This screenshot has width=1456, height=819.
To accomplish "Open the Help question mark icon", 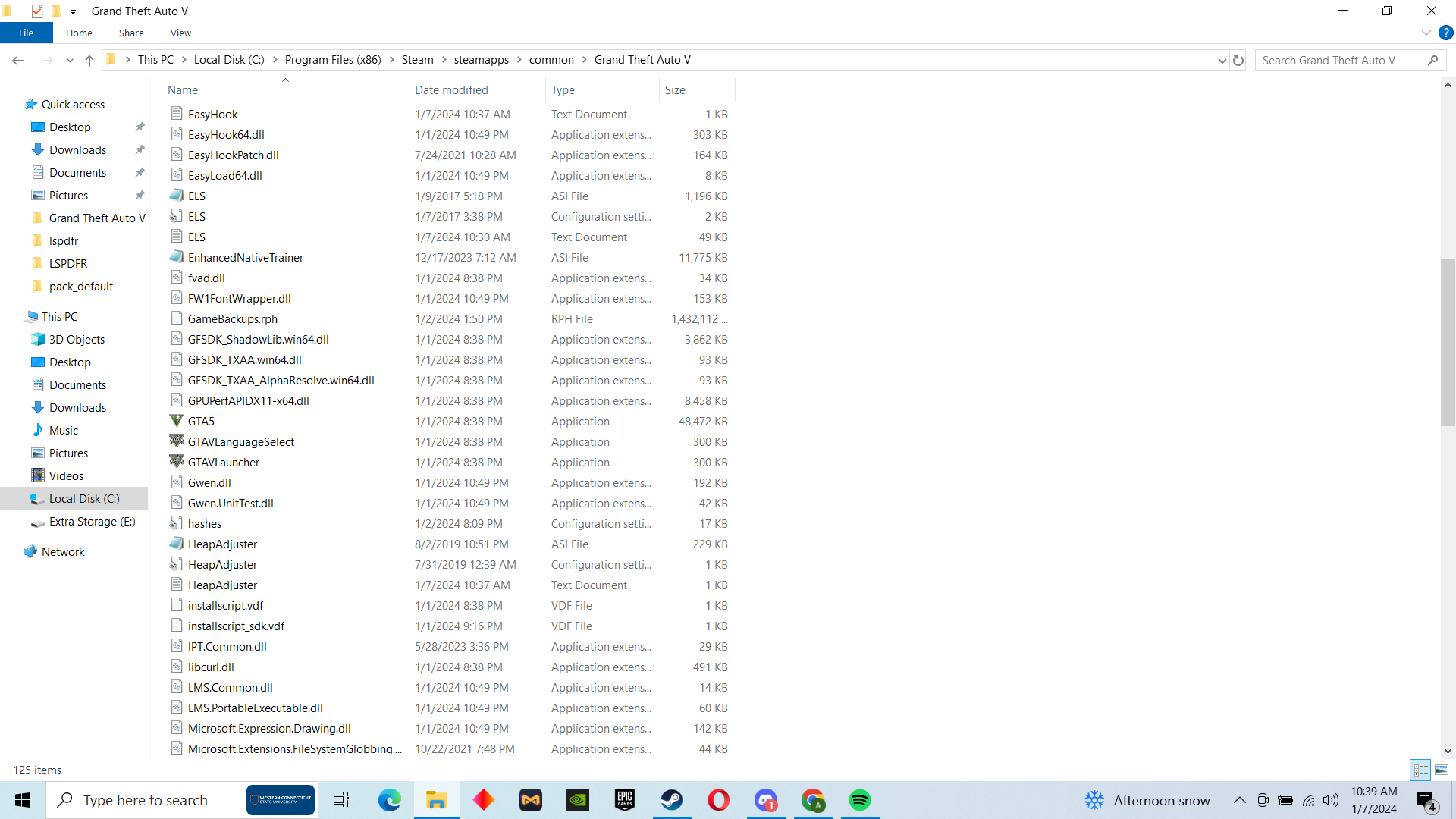I will click(x=1445, y=33).
